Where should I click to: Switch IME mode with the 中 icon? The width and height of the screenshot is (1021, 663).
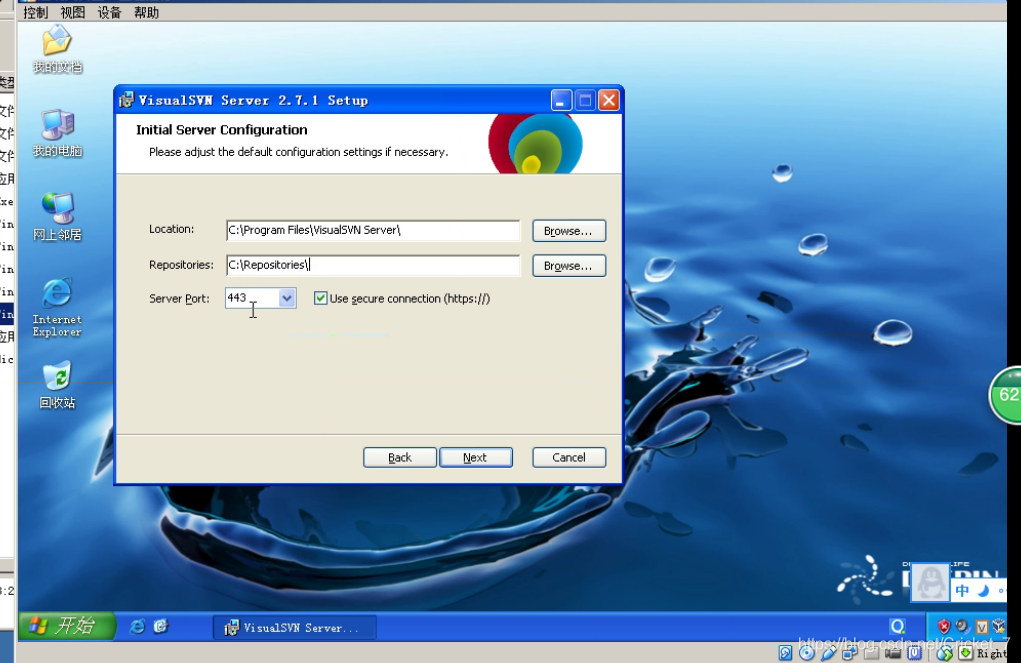[x=962, y=591]
